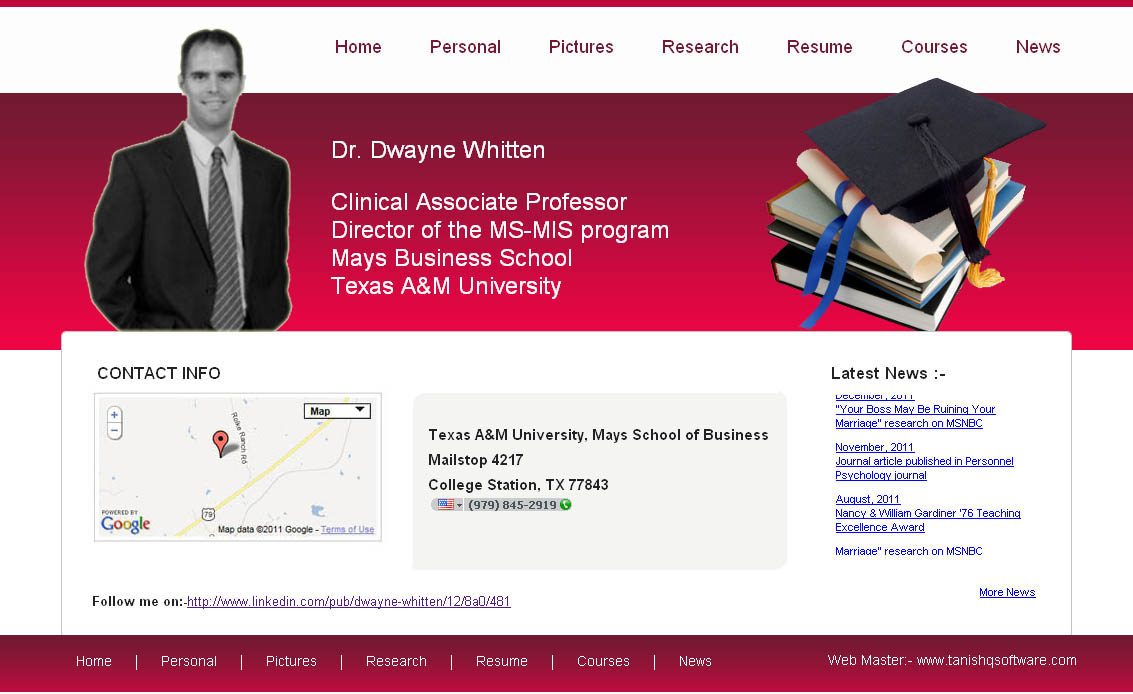The image size is (1133, 694).
Task: Zoom in on the Google map
Action: tap(114, 415)
